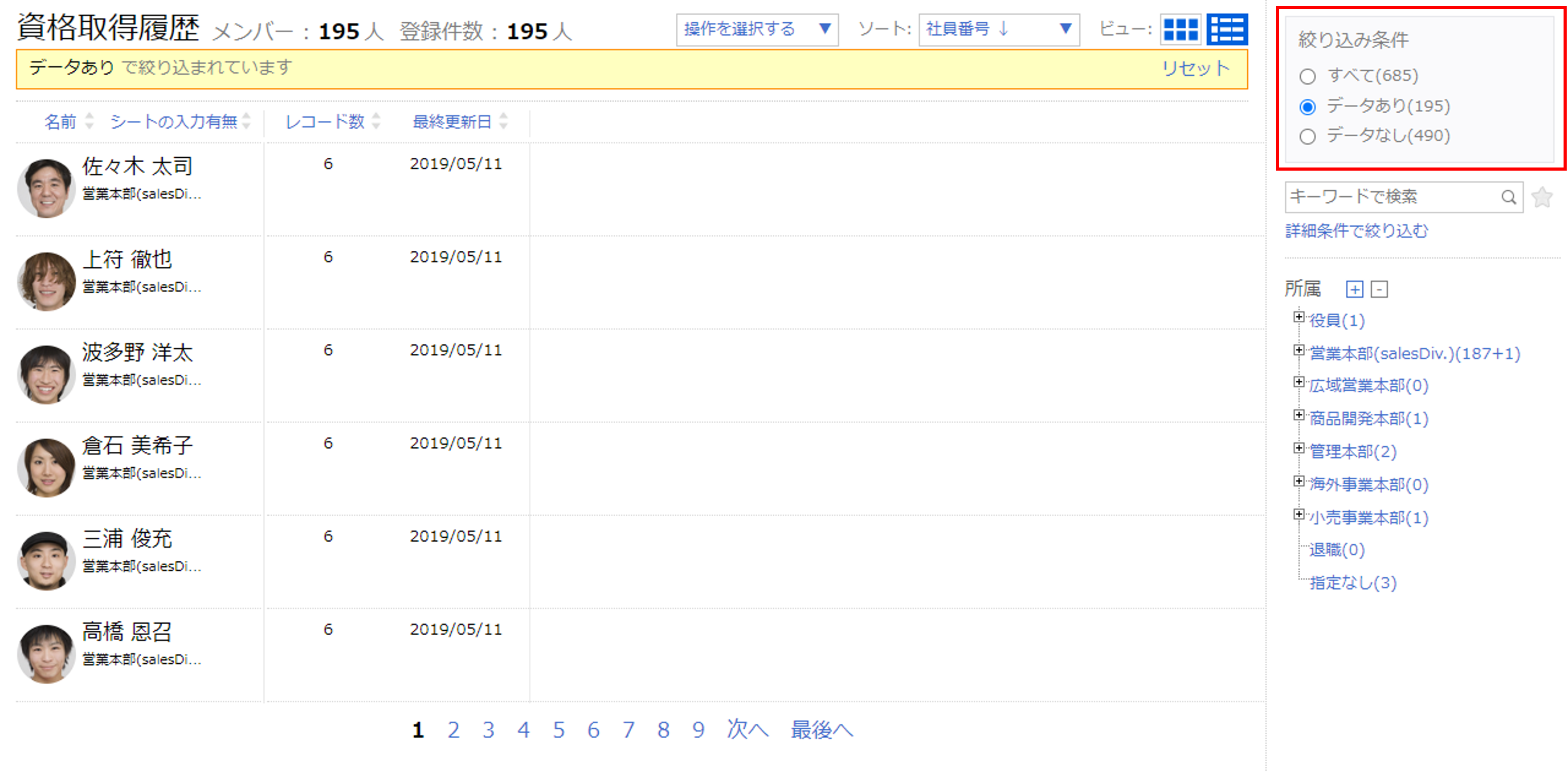Viewport: 1568px width, 772px height.
Task: Open member name 倉石 美希子
Action: coord(138,445)
